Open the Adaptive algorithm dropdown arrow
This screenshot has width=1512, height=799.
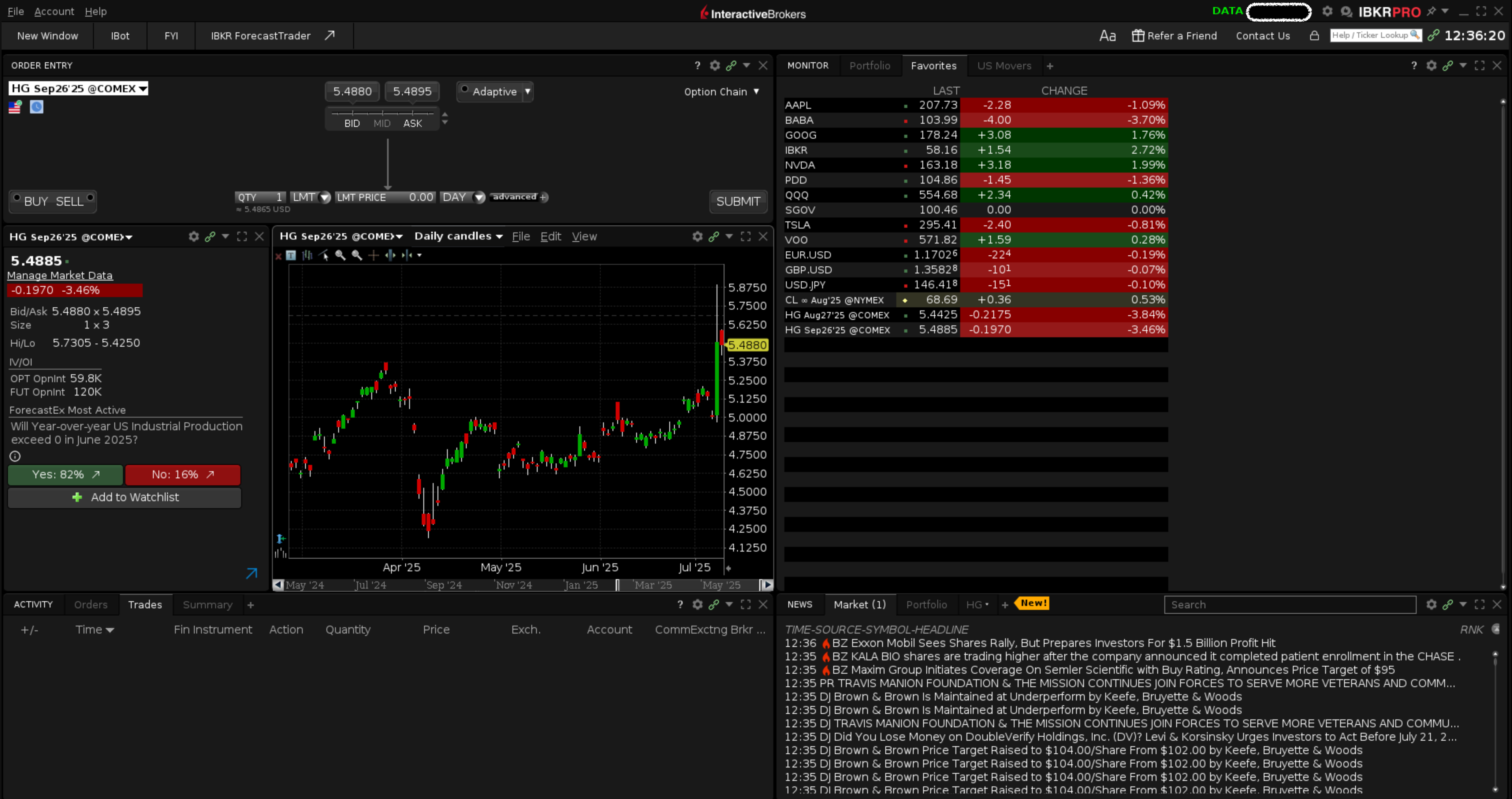[x=528, y=91]
